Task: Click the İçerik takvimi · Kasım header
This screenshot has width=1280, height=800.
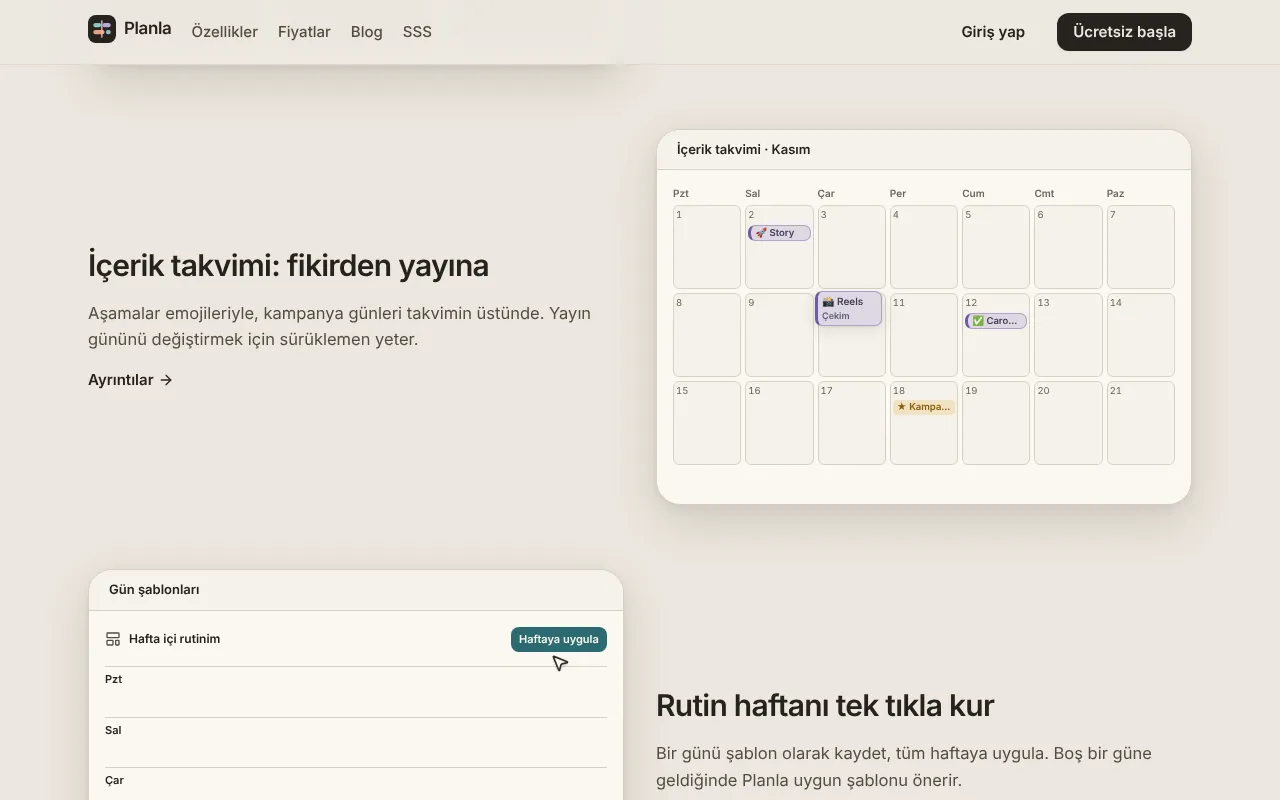Action: pos(744,150)
